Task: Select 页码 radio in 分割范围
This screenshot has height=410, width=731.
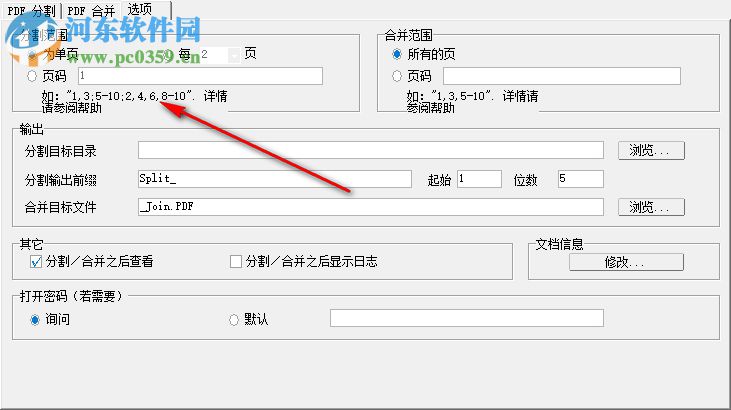Action: [32, 76]
